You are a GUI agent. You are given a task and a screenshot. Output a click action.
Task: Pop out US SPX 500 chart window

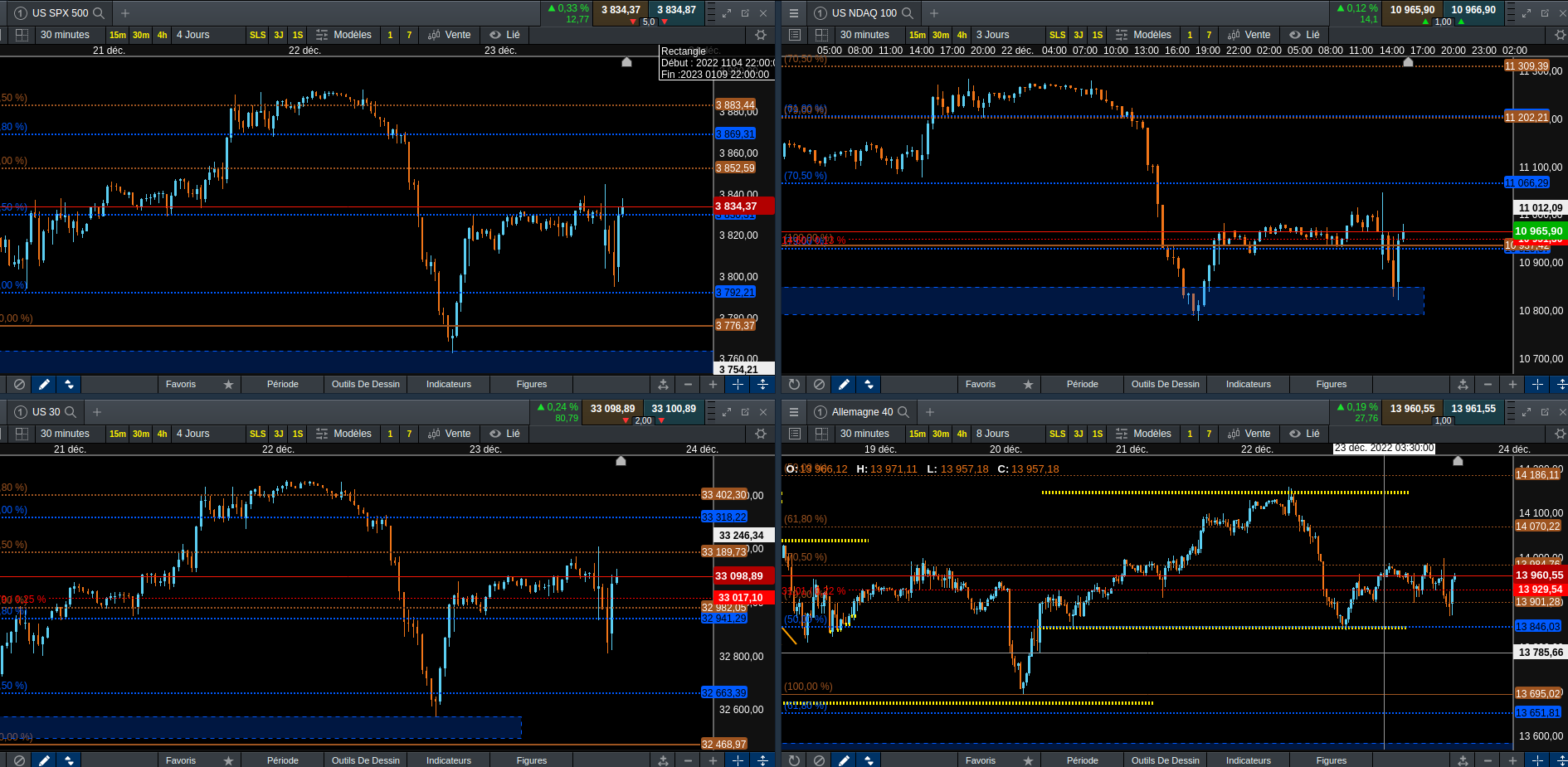pyautogui.click(x=745, y=13)
